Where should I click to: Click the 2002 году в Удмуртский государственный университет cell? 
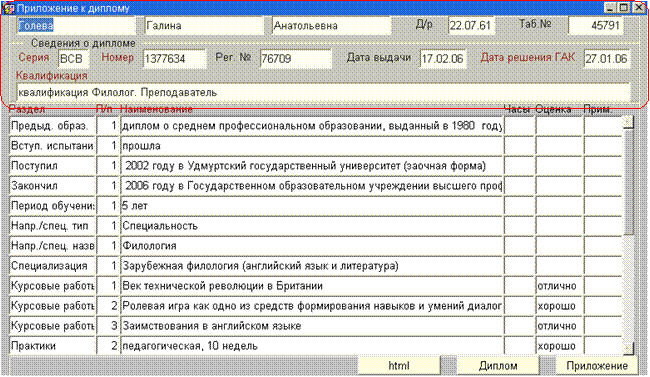click(x=311, y=166)
